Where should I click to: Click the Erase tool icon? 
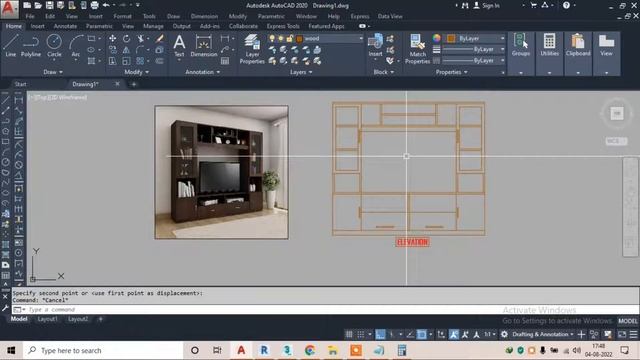click(160, 38)
